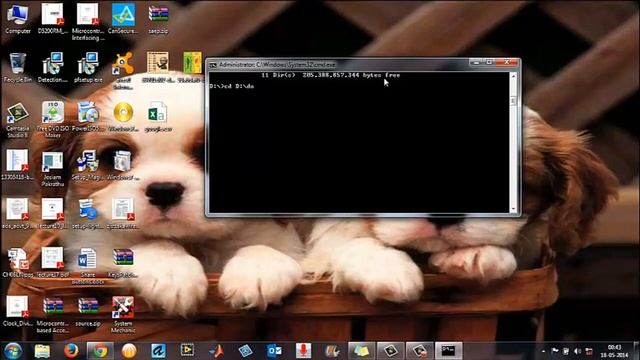The image size is (640, 360).
Task: Close the Administrator cmd.exe window
Action: (x=507, y=62)
